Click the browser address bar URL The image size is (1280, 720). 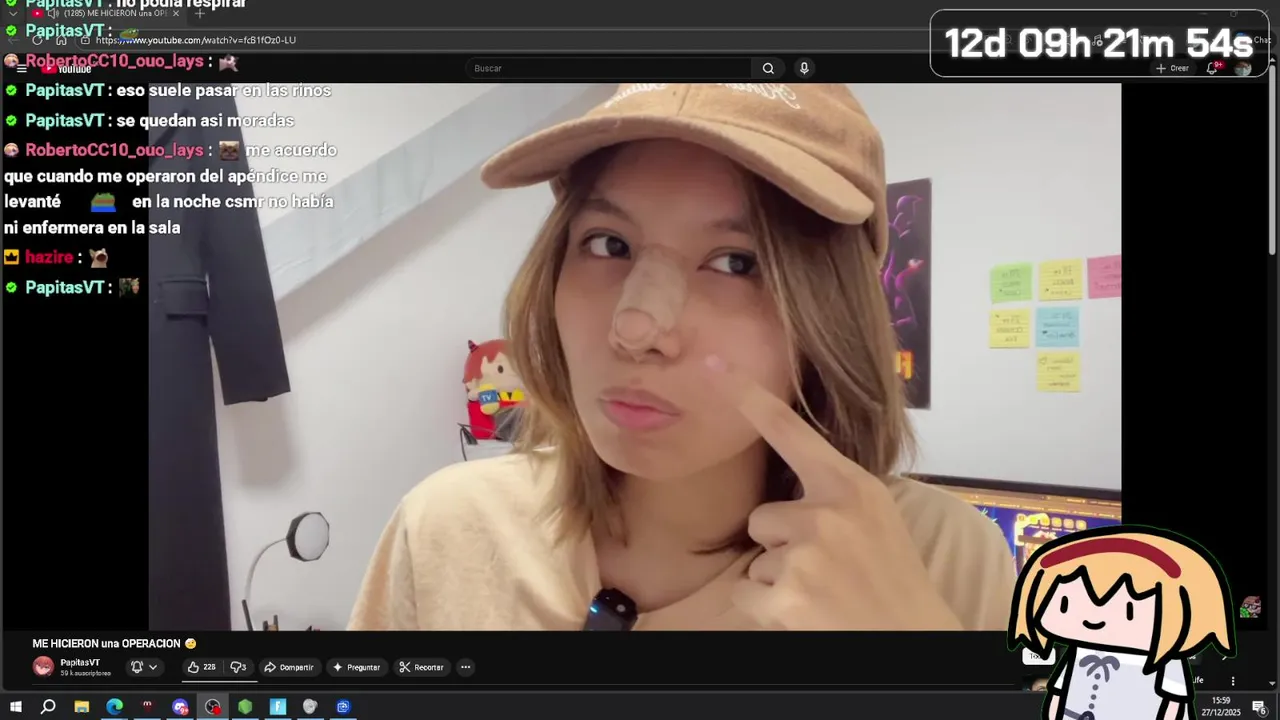coord(196,40)
